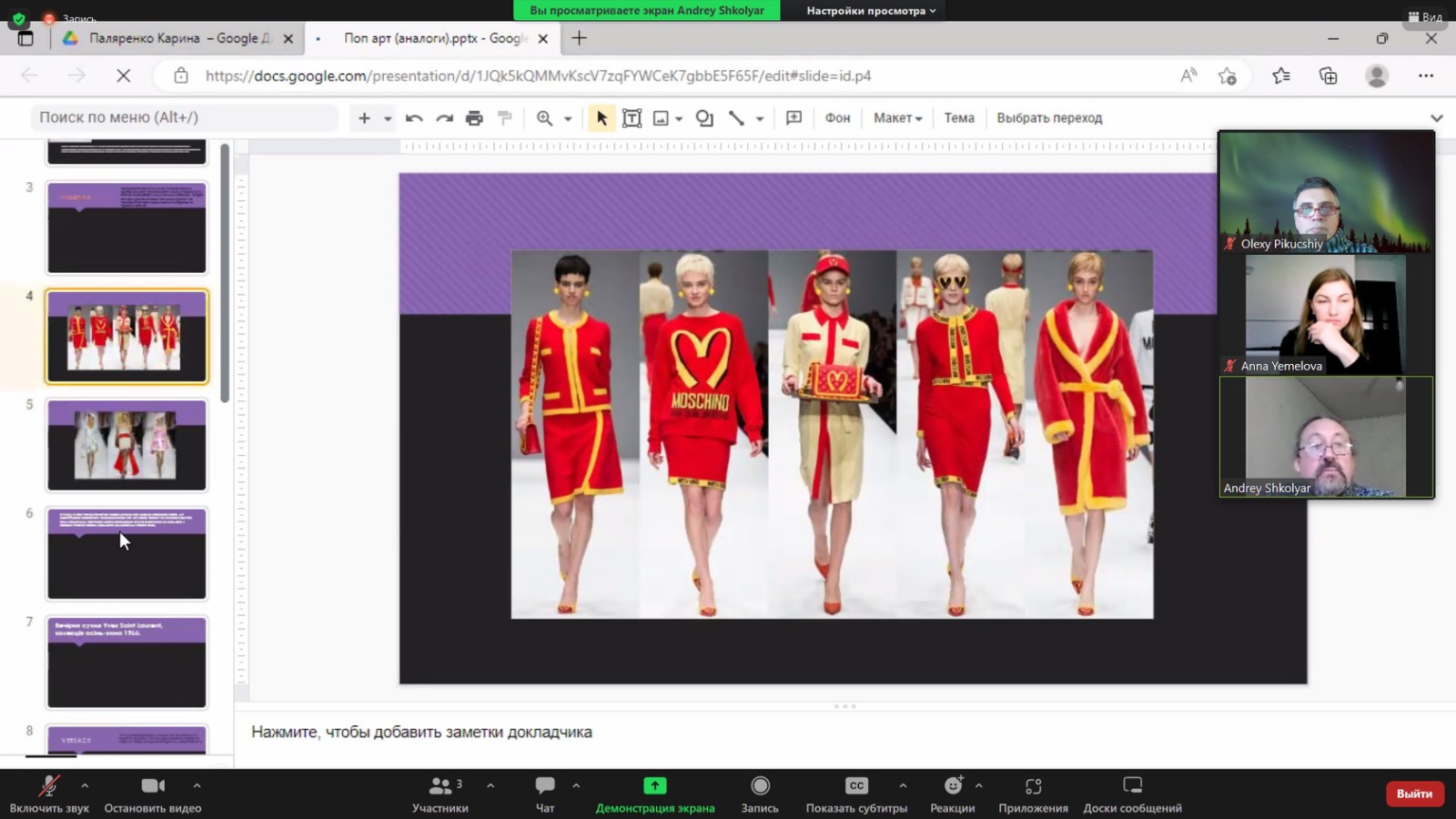Select the text box tool
The image size is (1456, 819).
click(632, 117)
